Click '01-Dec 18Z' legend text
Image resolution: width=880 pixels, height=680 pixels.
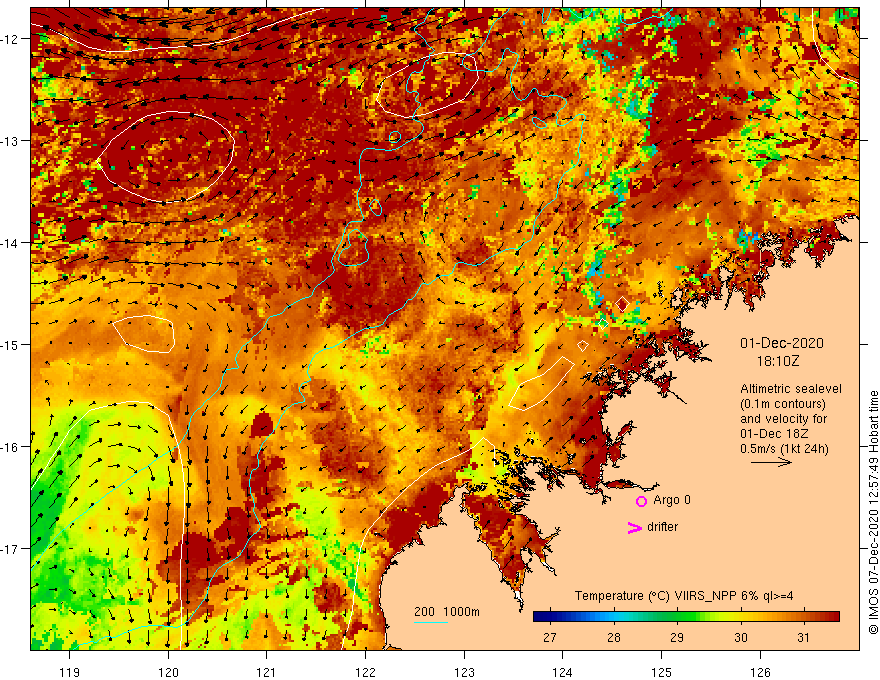[x=774, y=434]
